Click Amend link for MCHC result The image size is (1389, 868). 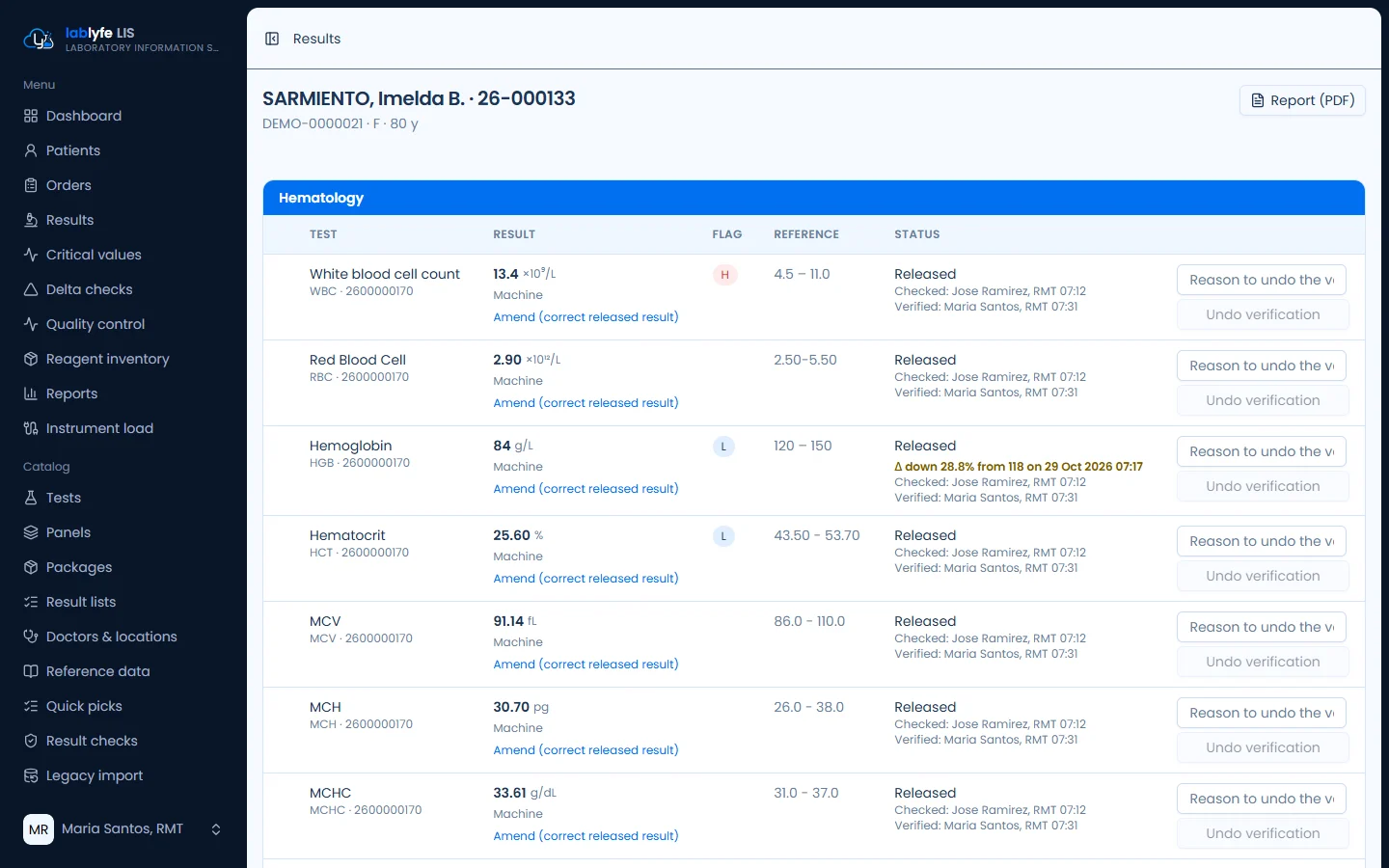(x=586, y=836)
